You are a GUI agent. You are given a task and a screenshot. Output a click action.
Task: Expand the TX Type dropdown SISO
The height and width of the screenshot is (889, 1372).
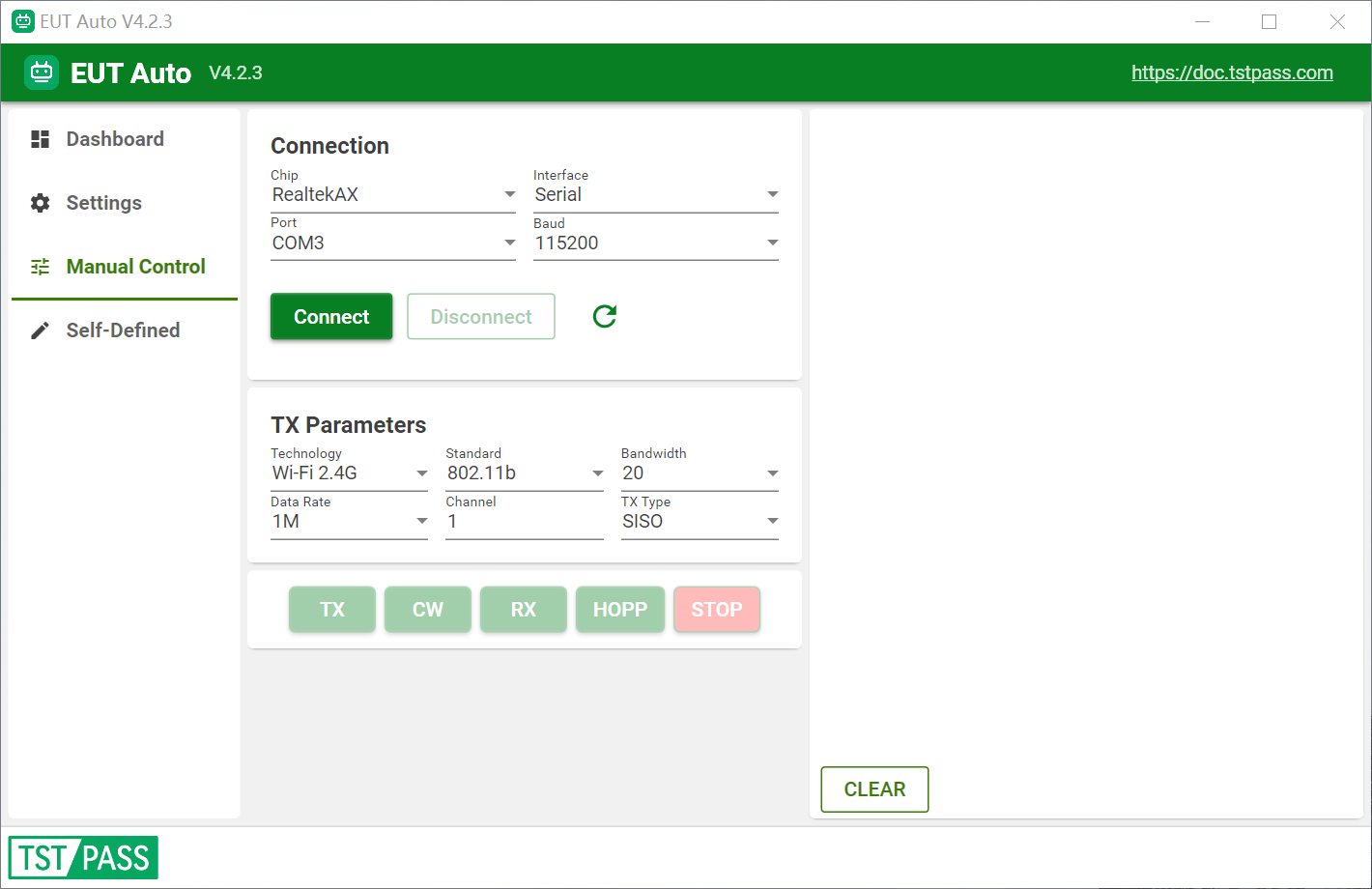(x=700, y=521)
